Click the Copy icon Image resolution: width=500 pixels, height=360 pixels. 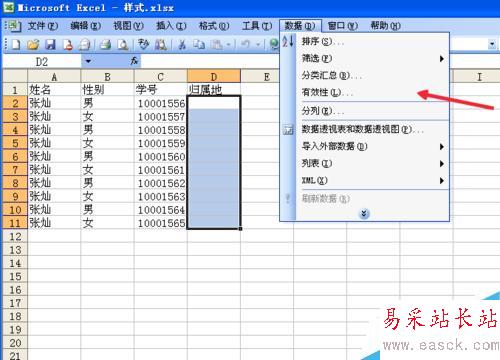point(199,44)
